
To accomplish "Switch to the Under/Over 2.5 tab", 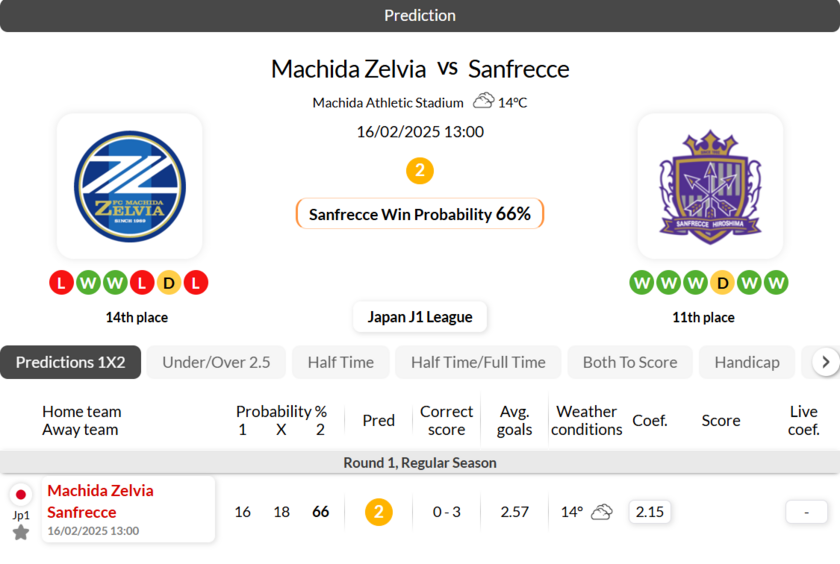I will pos(216,362).
